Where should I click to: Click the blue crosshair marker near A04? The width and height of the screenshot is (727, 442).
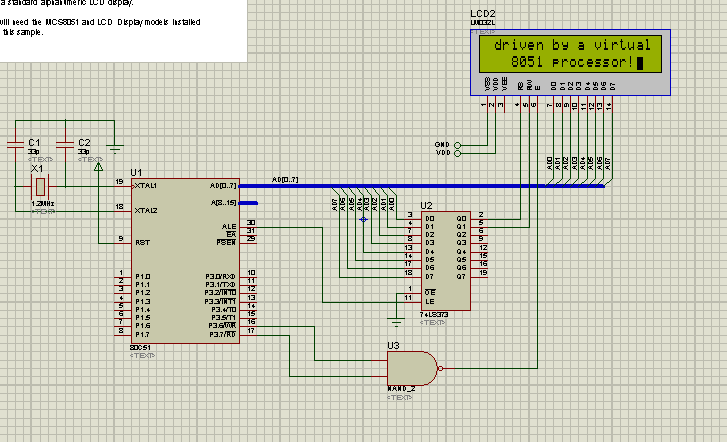(x=364, y=219)
